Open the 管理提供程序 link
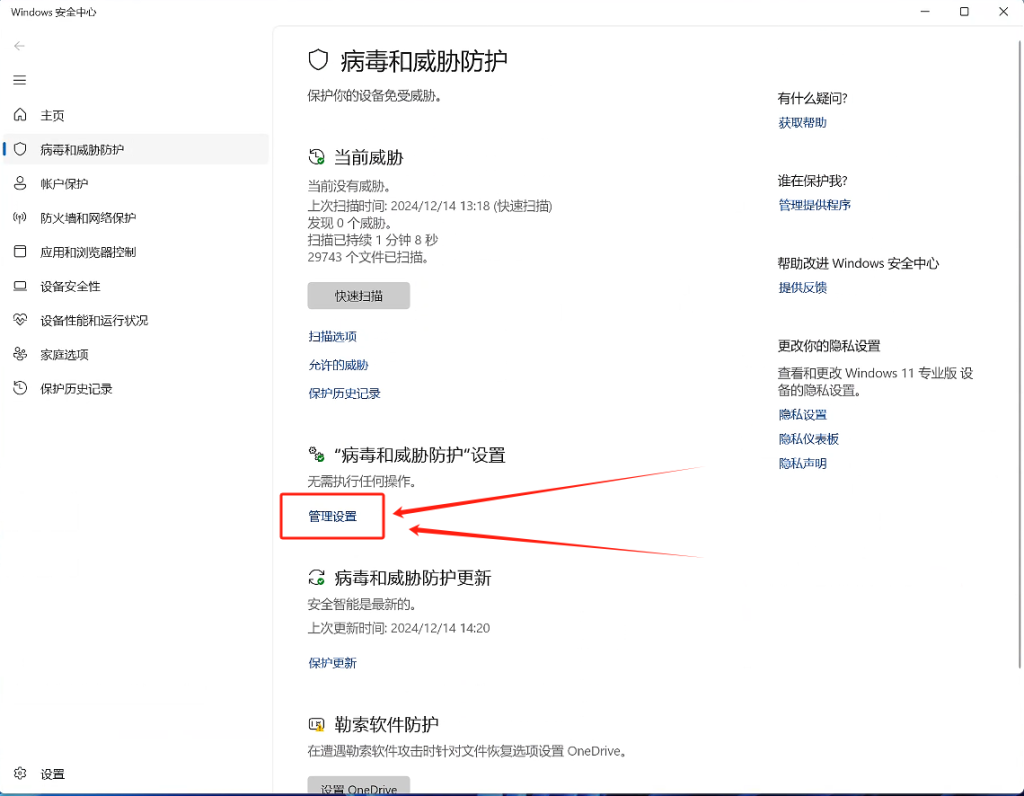Image resolution: width=1024 pixels, height=796 pixels. click(814, 205)
